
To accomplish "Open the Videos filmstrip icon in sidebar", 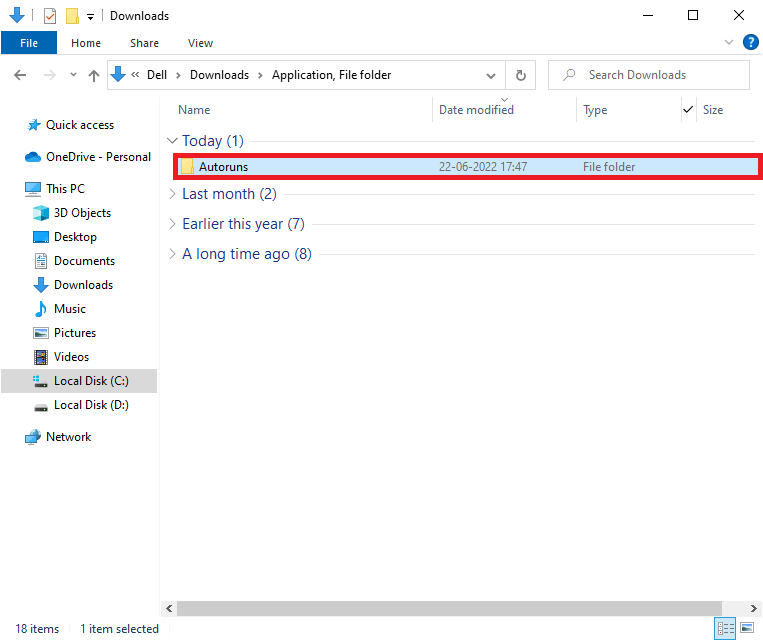I will pos(41,357).
